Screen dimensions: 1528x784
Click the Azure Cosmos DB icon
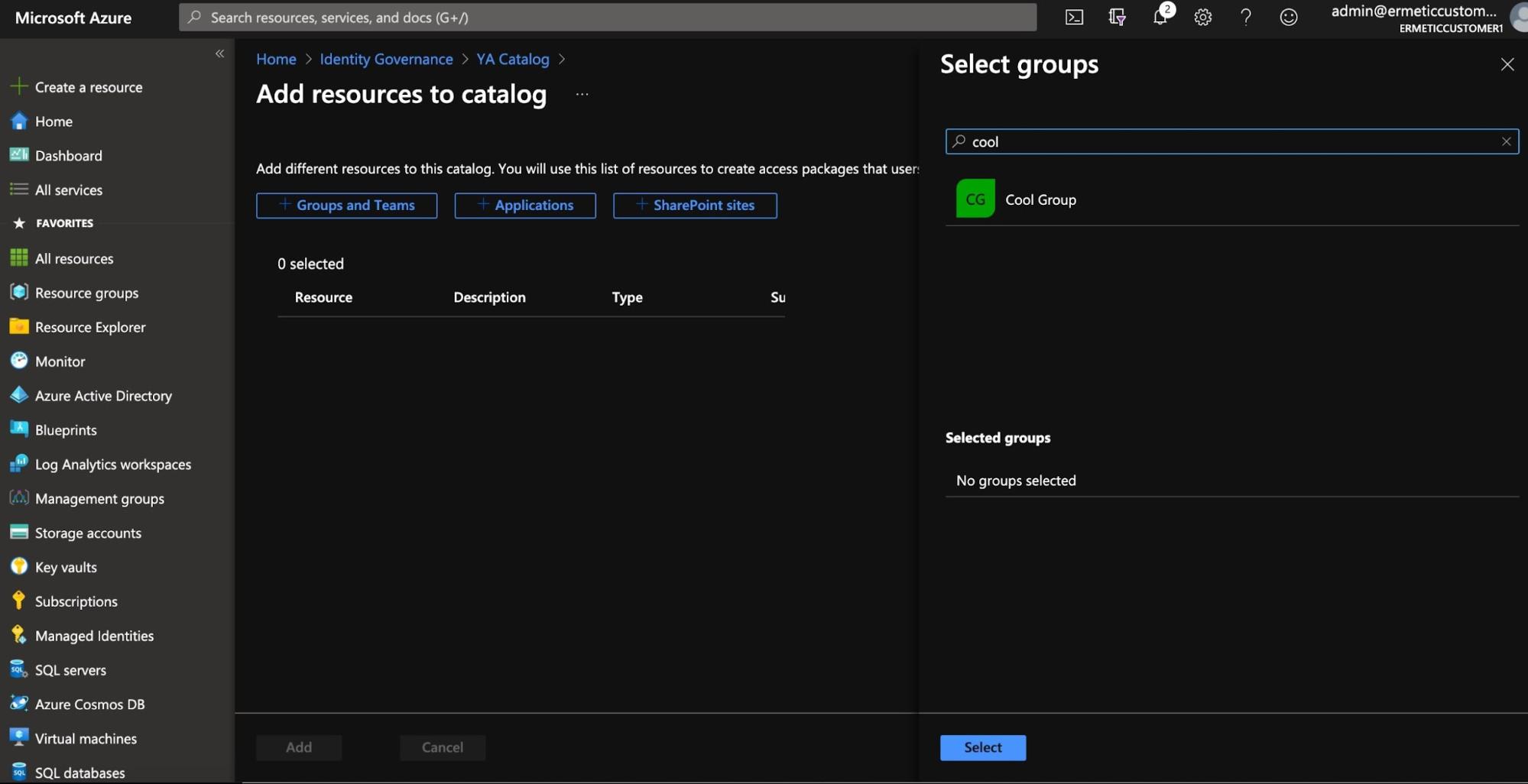(19, 704)
